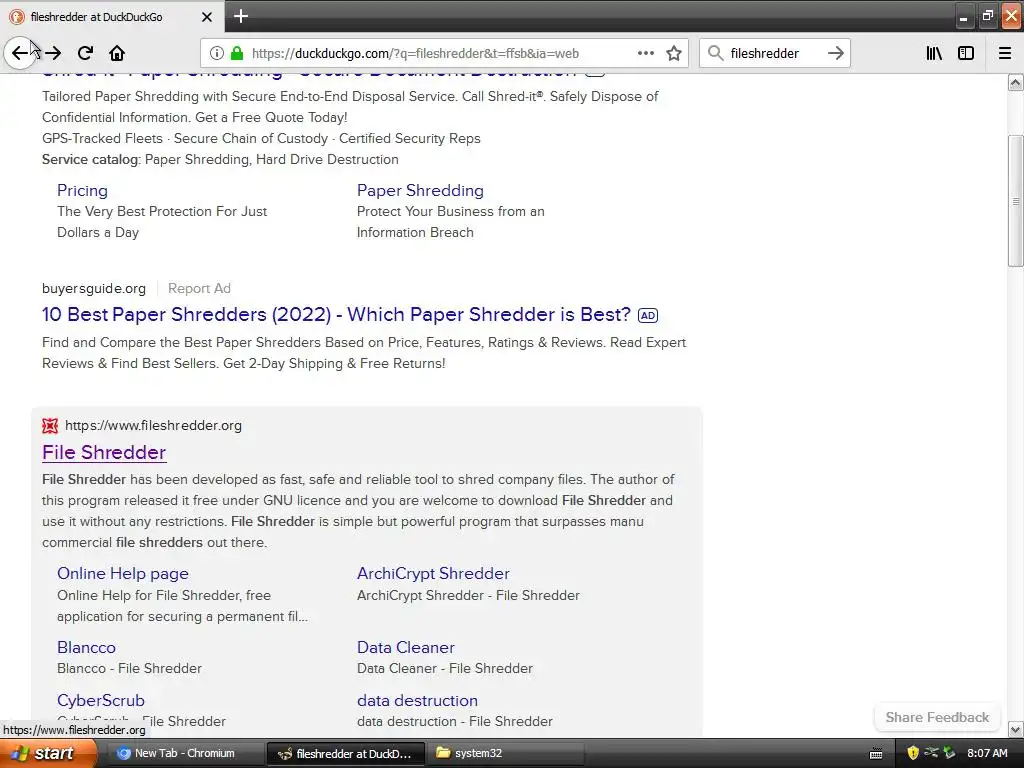
Task: Click the buyersguide.org ad domain text
Action: pyautogui.click(x=94, y=289)
